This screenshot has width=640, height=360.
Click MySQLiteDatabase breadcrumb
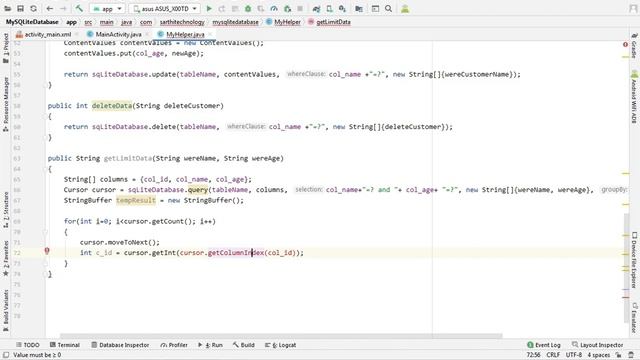(x=32, y=22)
